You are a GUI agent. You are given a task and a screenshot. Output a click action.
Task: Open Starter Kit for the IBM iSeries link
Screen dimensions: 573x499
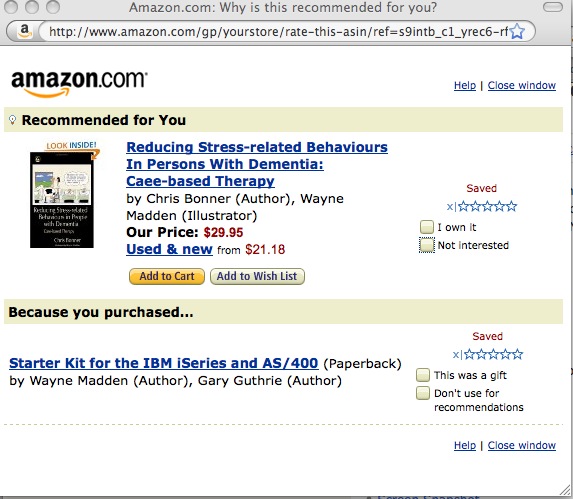click(x=164, y=363)
